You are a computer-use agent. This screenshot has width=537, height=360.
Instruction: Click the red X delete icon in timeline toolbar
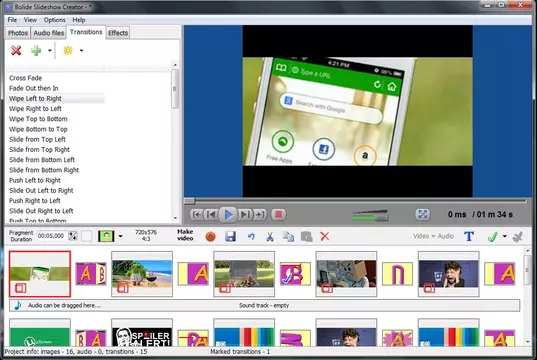click(x=325, y=236)
